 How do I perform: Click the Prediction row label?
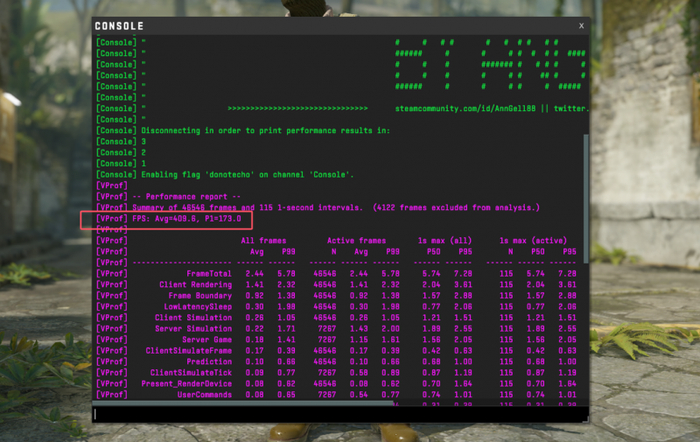tap(209, 362)
